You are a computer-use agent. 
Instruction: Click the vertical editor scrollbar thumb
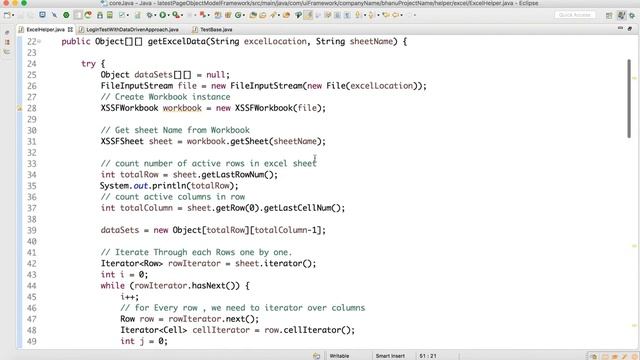[629, 98]
